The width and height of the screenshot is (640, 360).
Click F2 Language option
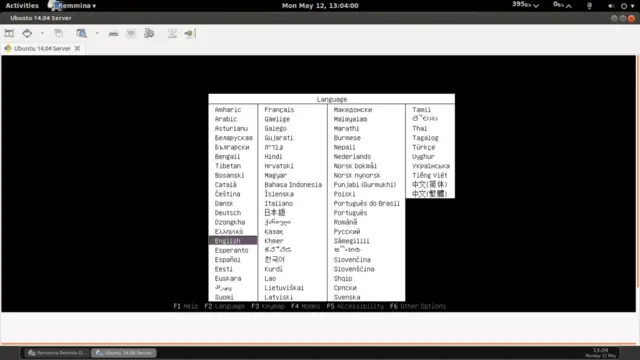click(224, 306)
